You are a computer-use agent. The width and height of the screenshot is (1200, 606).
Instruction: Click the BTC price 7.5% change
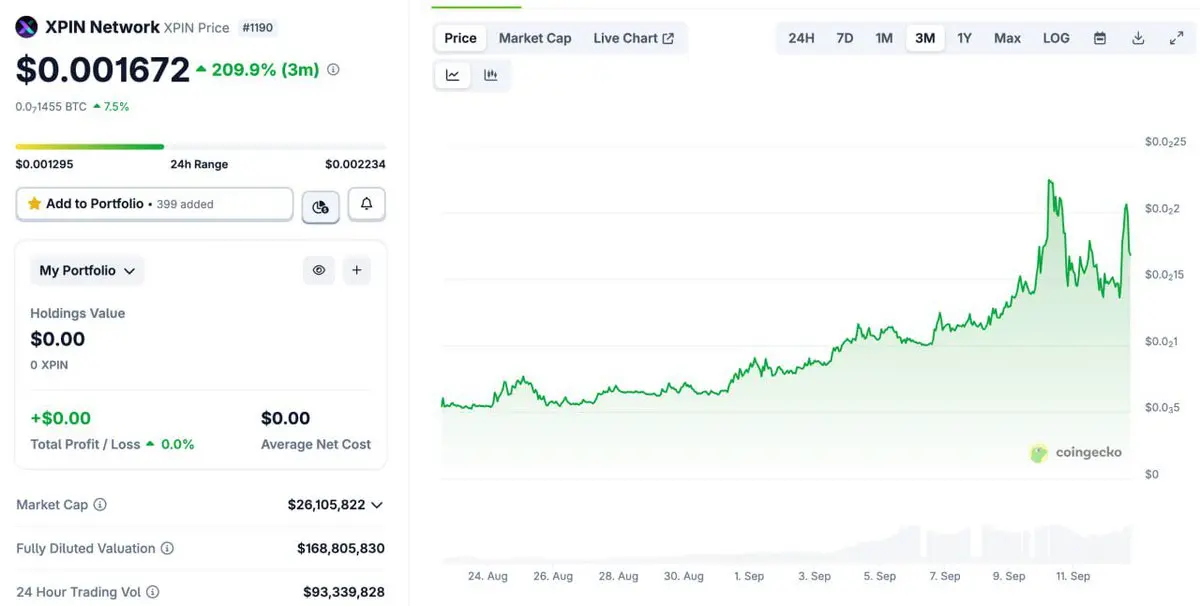pyautogui.click(x=111, y=106)
